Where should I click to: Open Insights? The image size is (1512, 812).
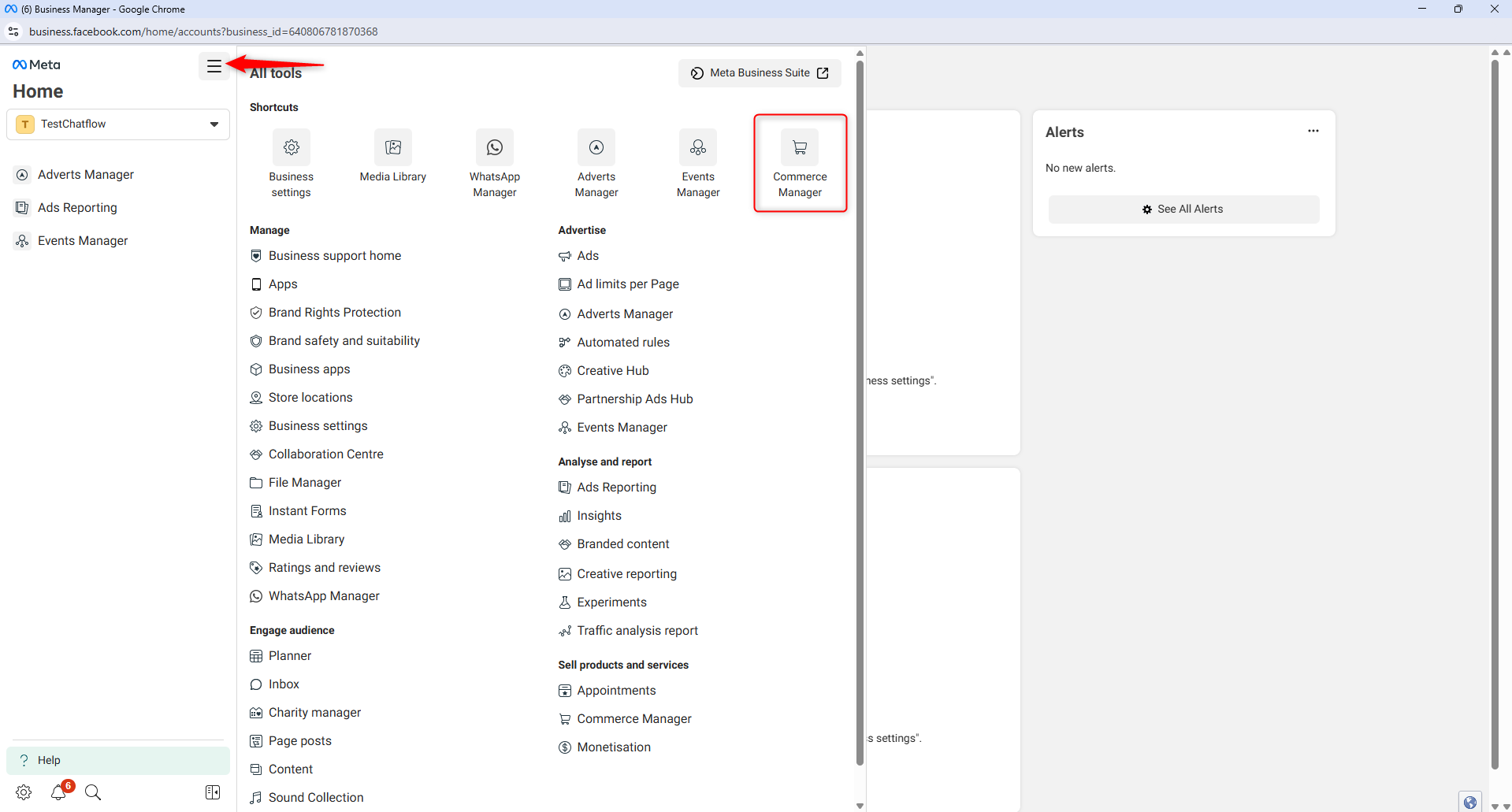pyautogui.click(x=590, y=516)
